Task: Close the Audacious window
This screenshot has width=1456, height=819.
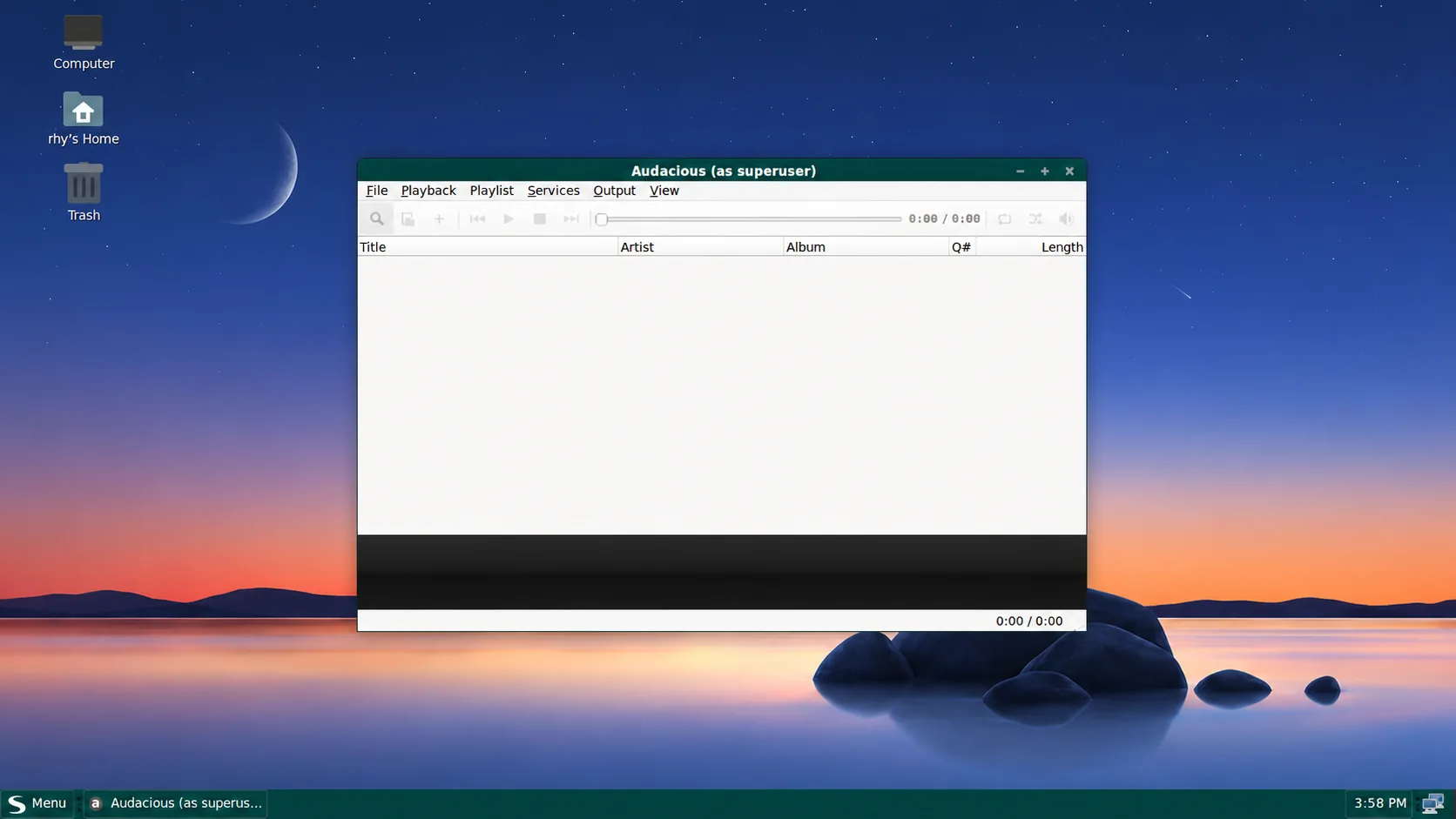Action: (1069, 171)
